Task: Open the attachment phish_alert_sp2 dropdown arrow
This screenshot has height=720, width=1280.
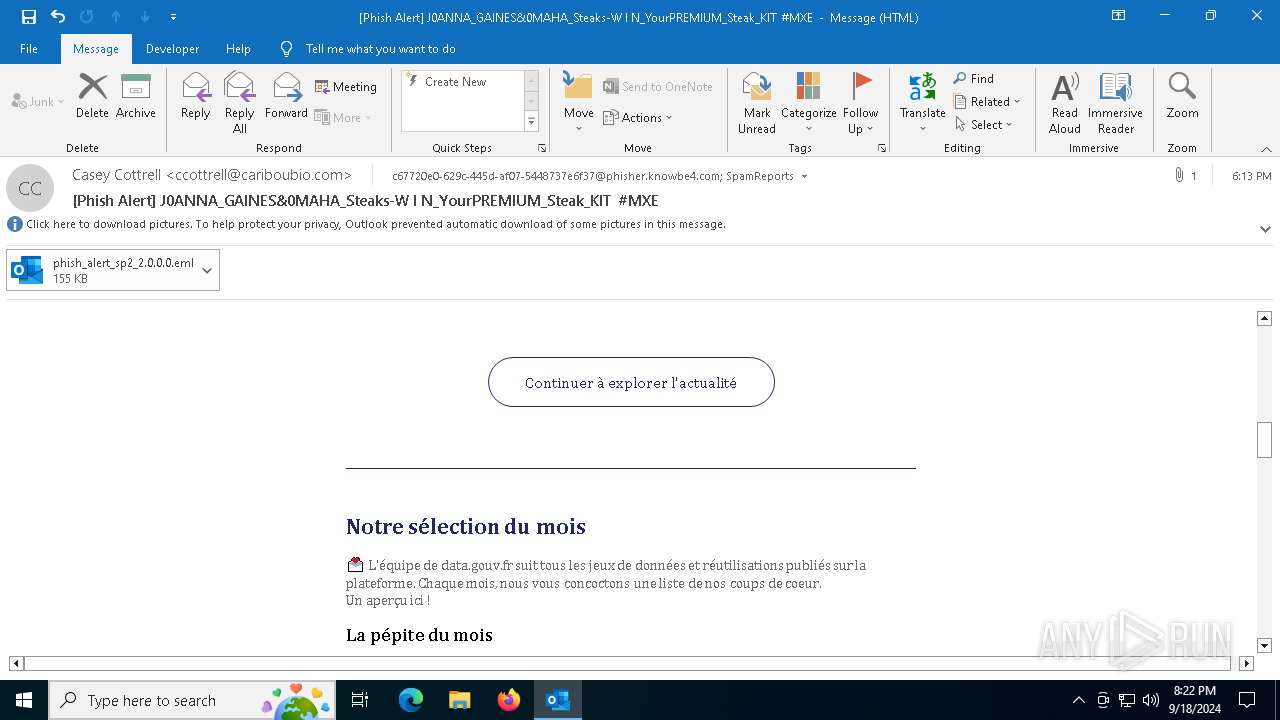Action: 207,270
